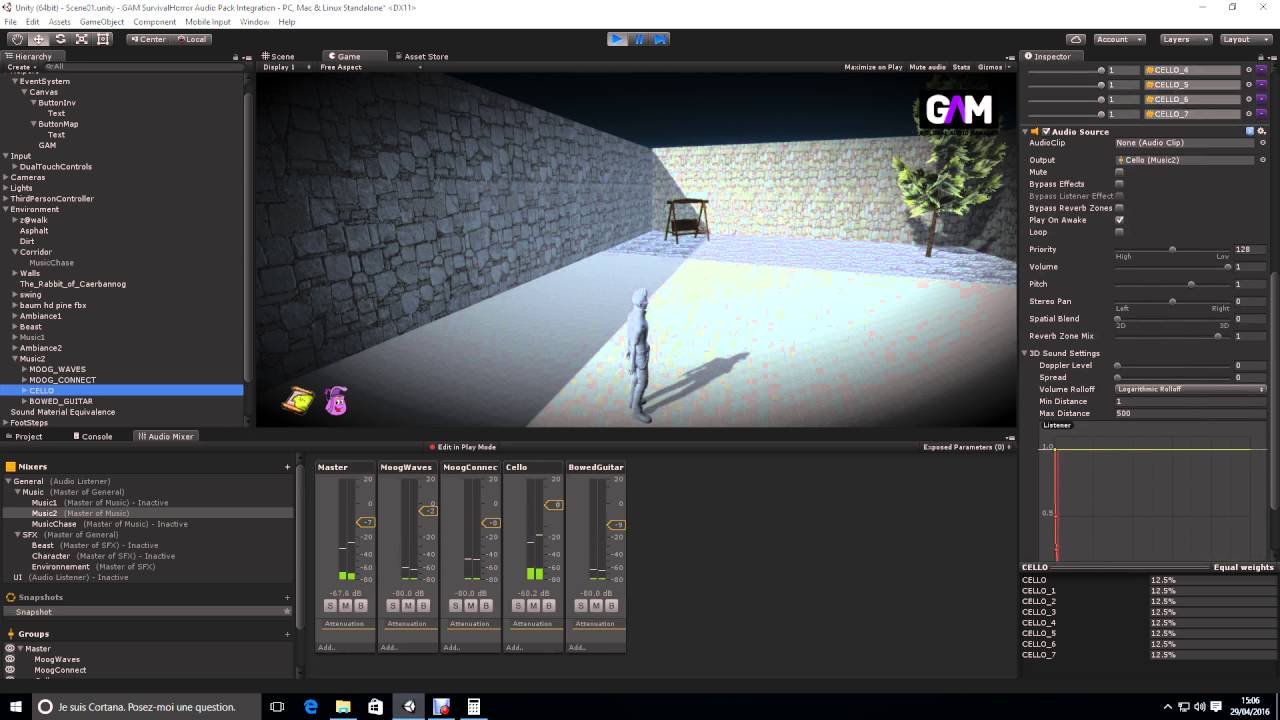The height and width of the screenshot is (720, 1280).
Task: Open the Hierarchy Create dropdown
Action: (x=20, y=67)
